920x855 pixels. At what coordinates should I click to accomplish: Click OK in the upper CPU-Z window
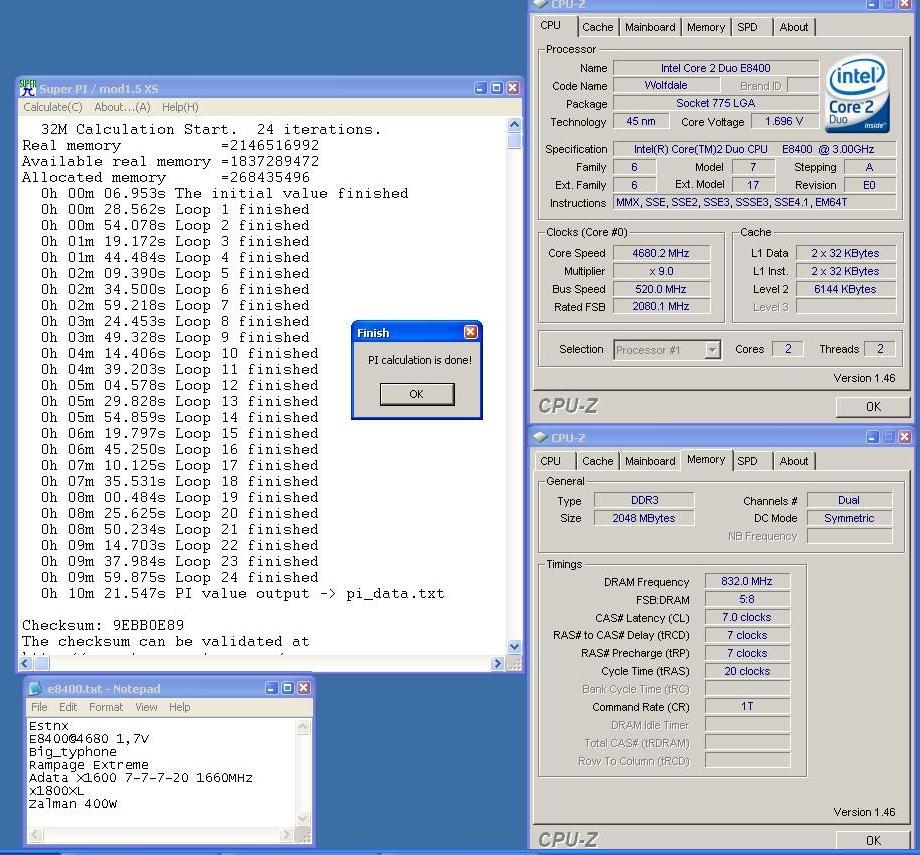(x=873, y=406)
